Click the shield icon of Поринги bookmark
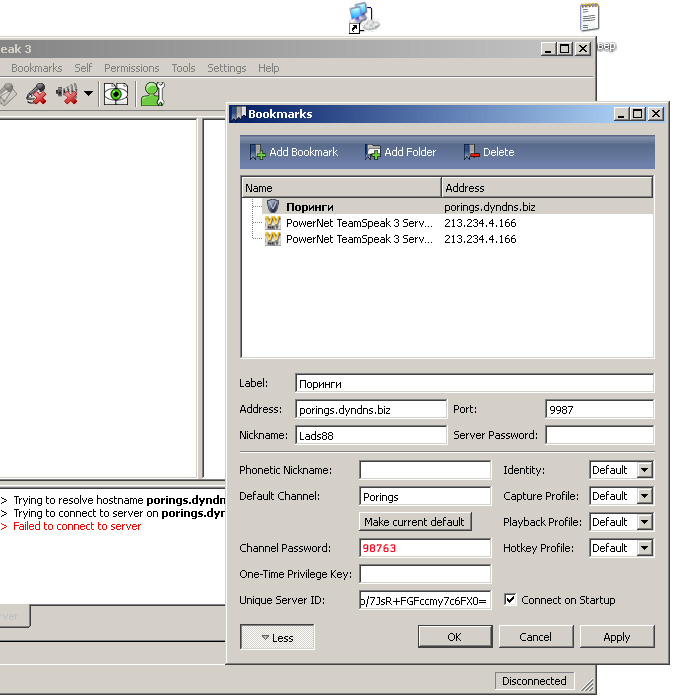This screenshot has height=700, width=700. (273, 206)
